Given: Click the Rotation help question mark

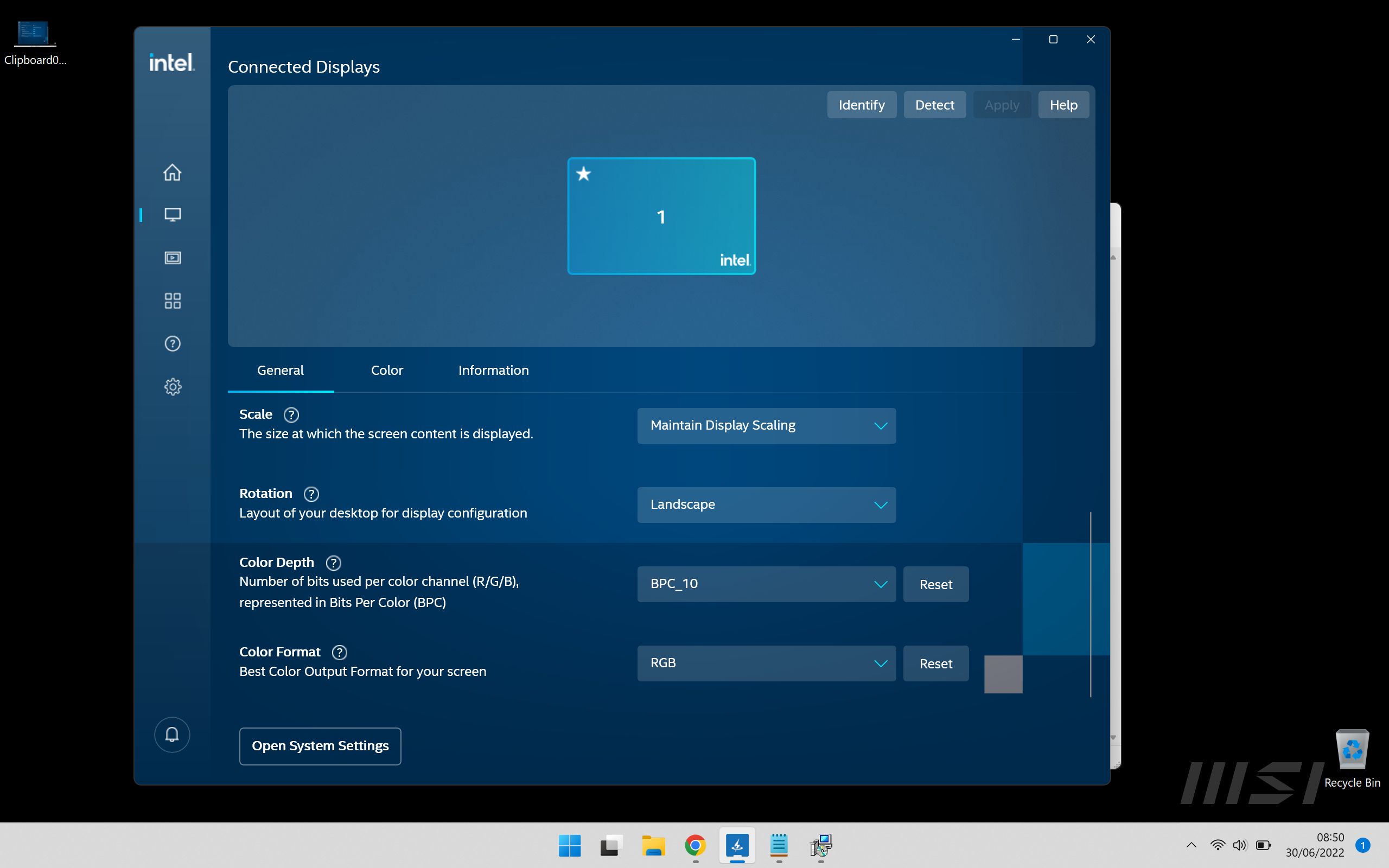Looking at the screenshot, I should click(x=311, y=494).
